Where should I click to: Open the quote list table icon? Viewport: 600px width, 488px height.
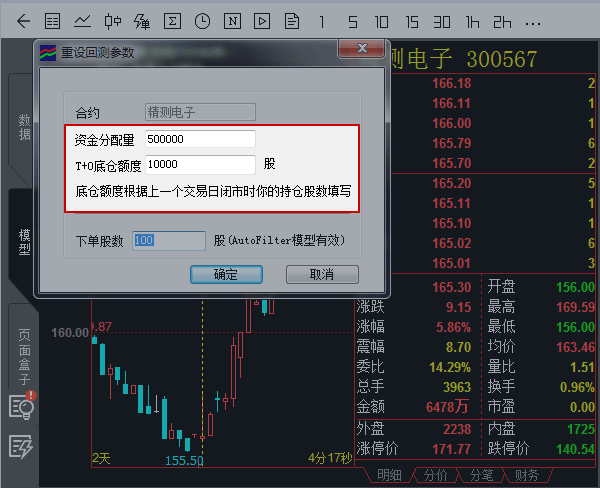(x=53, y=20)
